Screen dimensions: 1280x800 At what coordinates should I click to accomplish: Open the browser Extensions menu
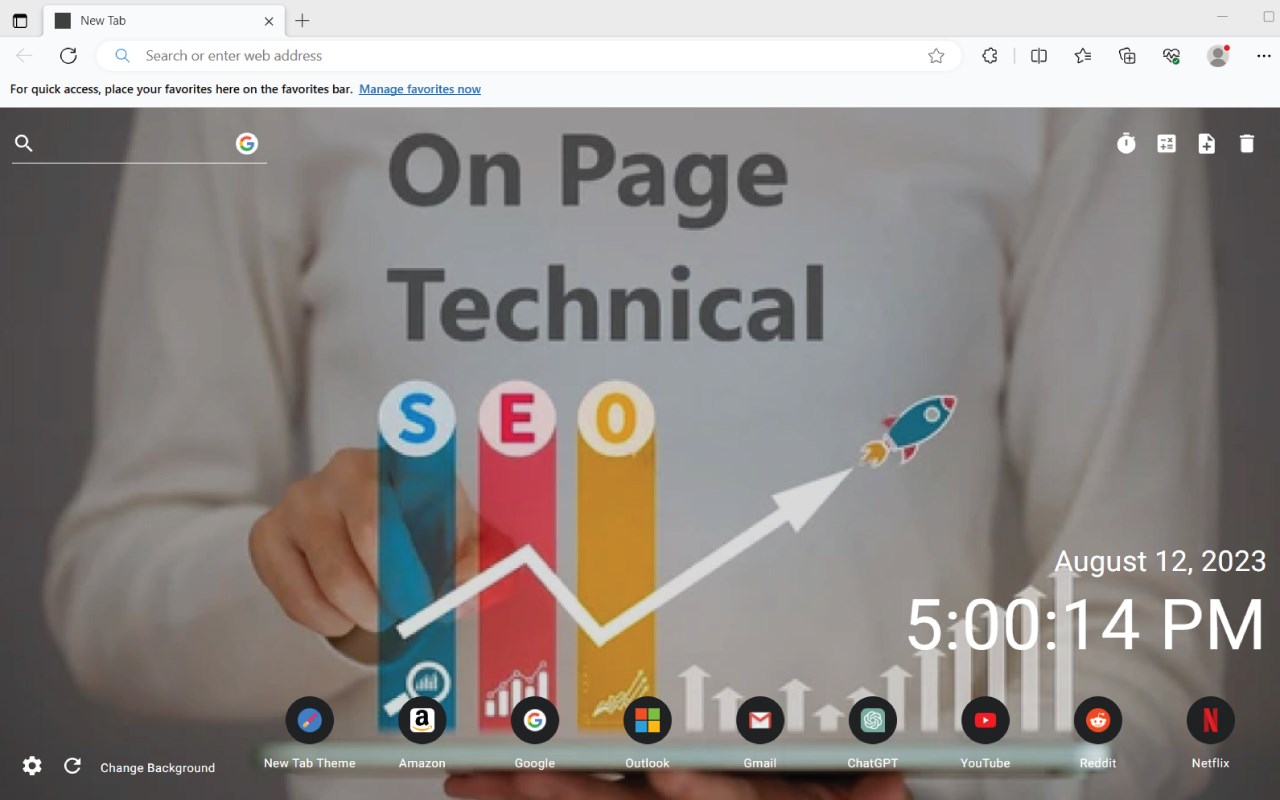tap(990, 56)
